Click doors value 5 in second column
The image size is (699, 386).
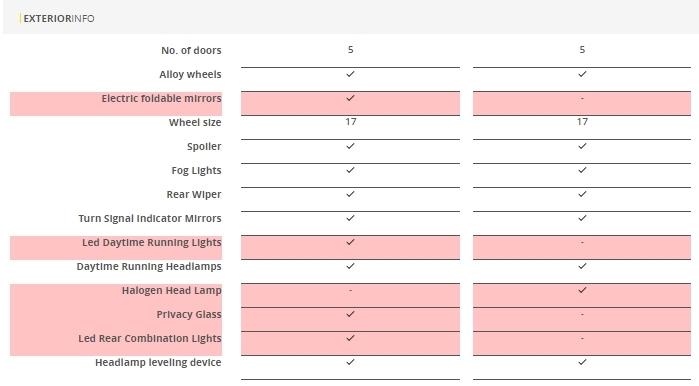(x=582, y=49)
